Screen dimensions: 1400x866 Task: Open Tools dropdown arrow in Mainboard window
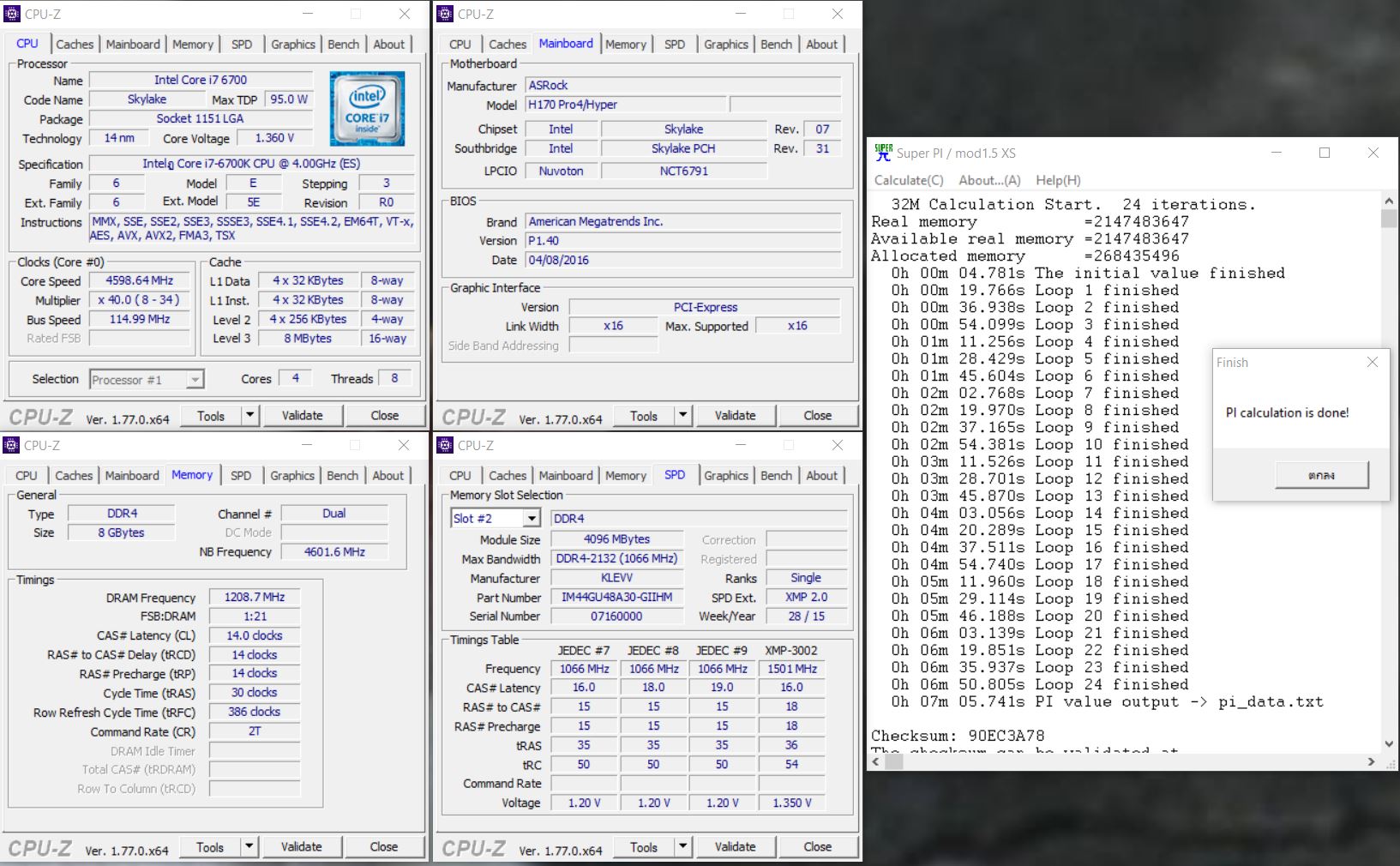(683, 416)
